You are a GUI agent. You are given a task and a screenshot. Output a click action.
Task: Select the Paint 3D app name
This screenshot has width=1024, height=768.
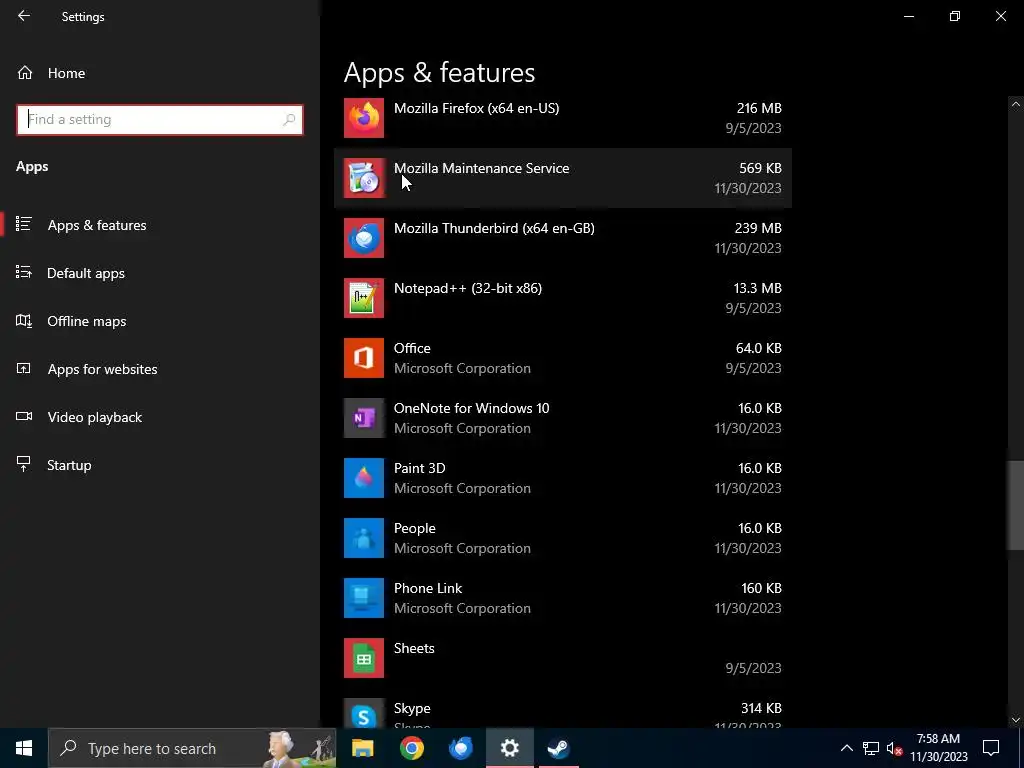click(419, 468)
